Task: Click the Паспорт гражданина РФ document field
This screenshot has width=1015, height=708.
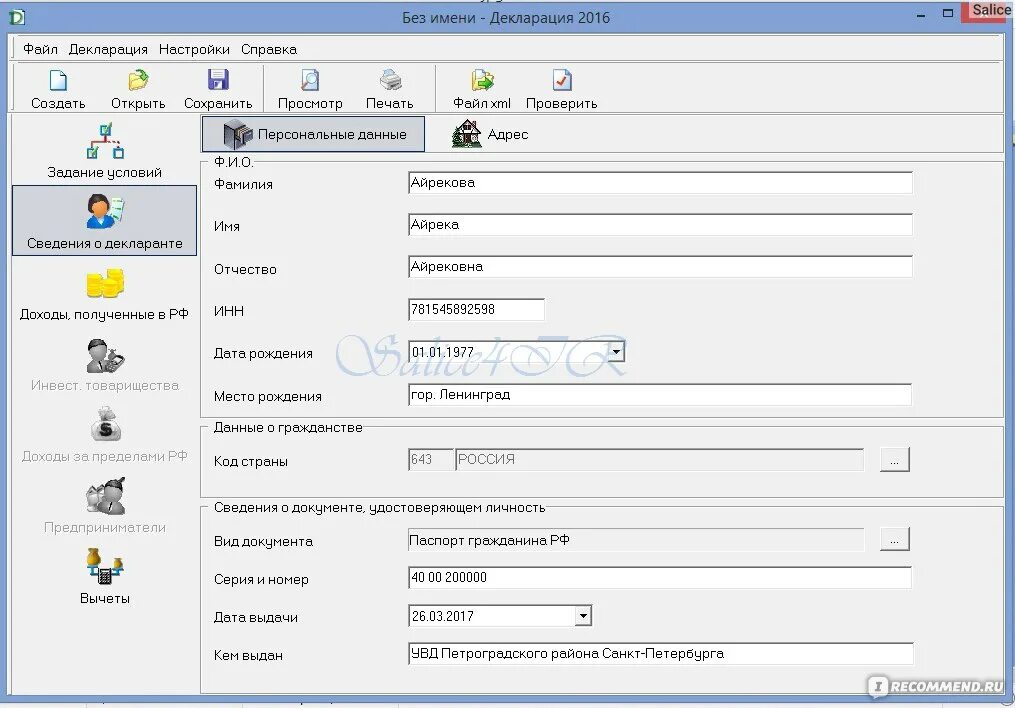Action: (x=636, y=540)
